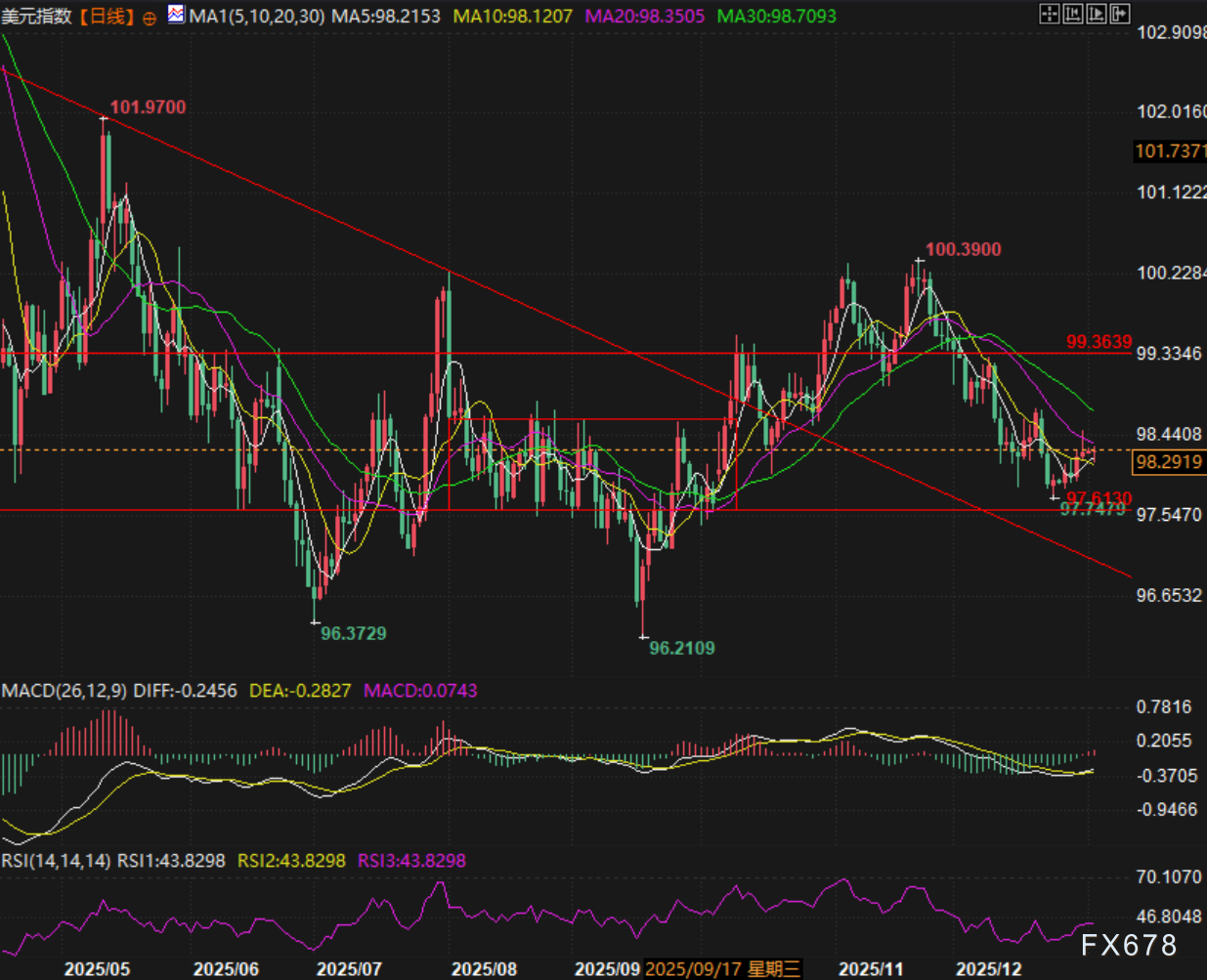Open the RSI(14,14,14) indicator parameters
1207x980 pixels.
click(x=57, y=861)
